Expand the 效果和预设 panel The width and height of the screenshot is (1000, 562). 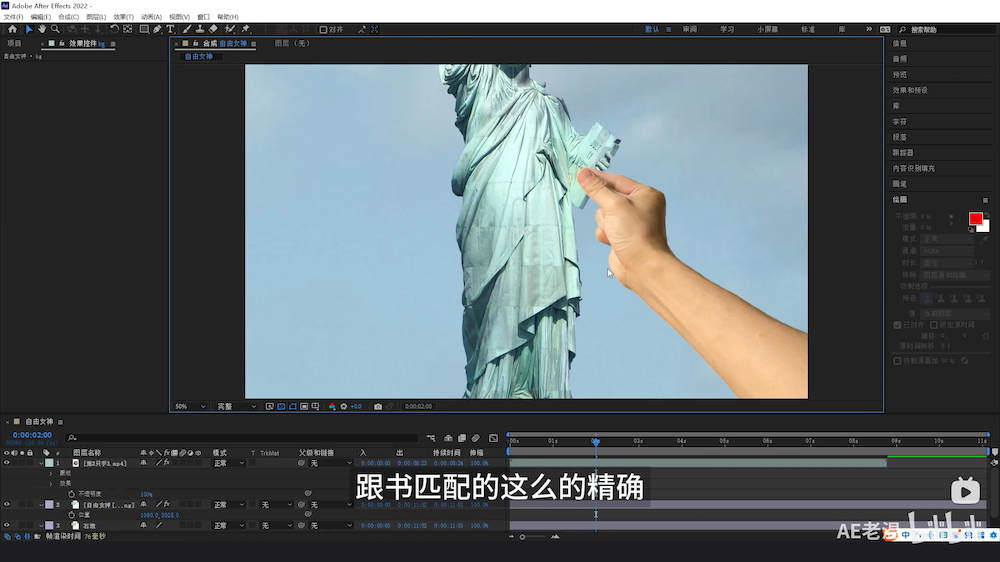910,91
